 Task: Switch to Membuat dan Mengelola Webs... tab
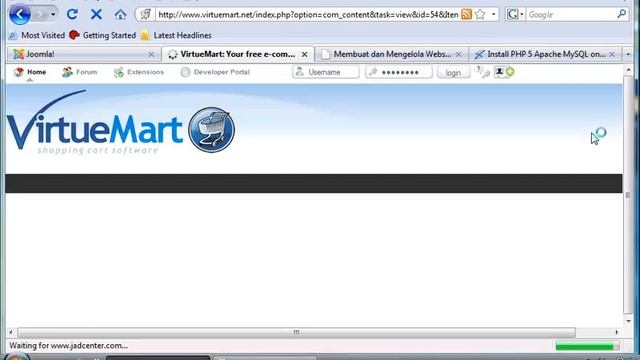click(392, 54)
